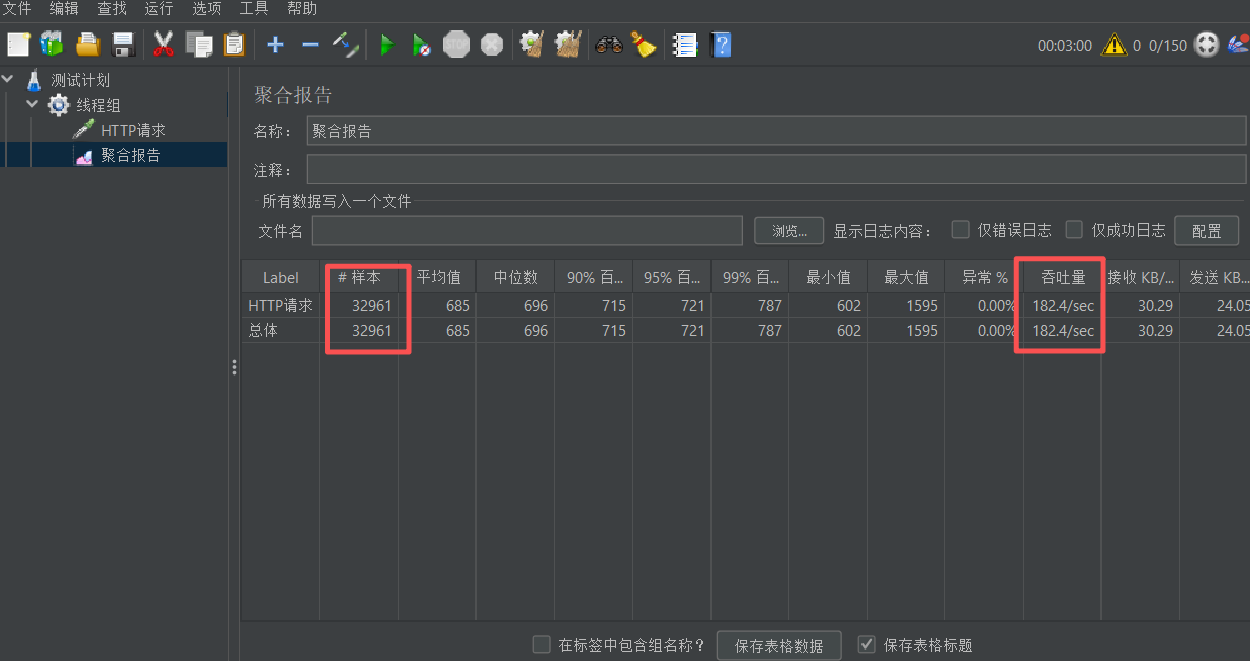Enable the 仅成功日志 checkbox
The image size is (1250, 661).
tap(1073, 229)
